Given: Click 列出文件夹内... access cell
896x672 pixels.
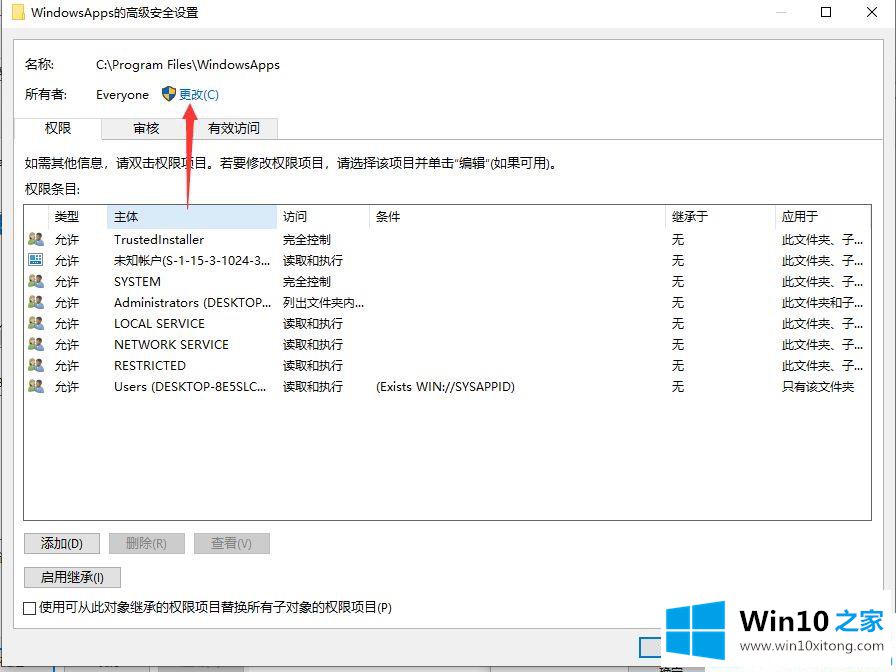Looking at the screenshot, I should click(323, 303).
